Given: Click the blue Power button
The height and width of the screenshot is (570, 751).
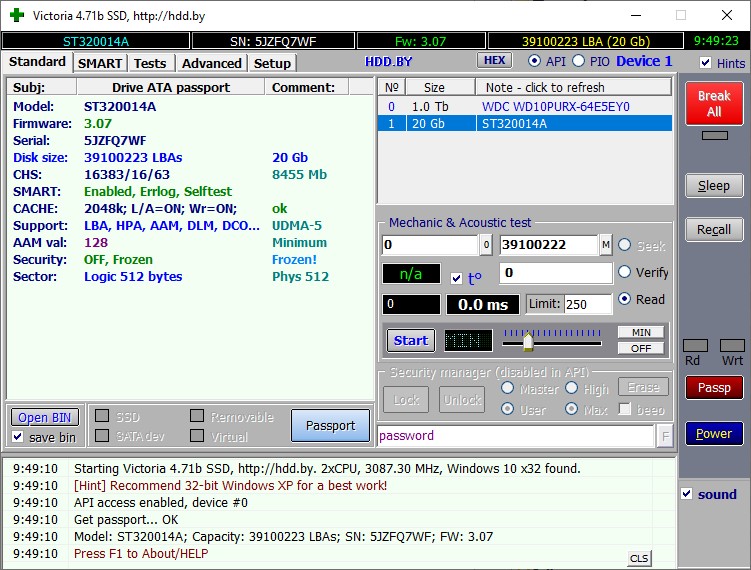Looking at the screenshot, I should point(714,434).
